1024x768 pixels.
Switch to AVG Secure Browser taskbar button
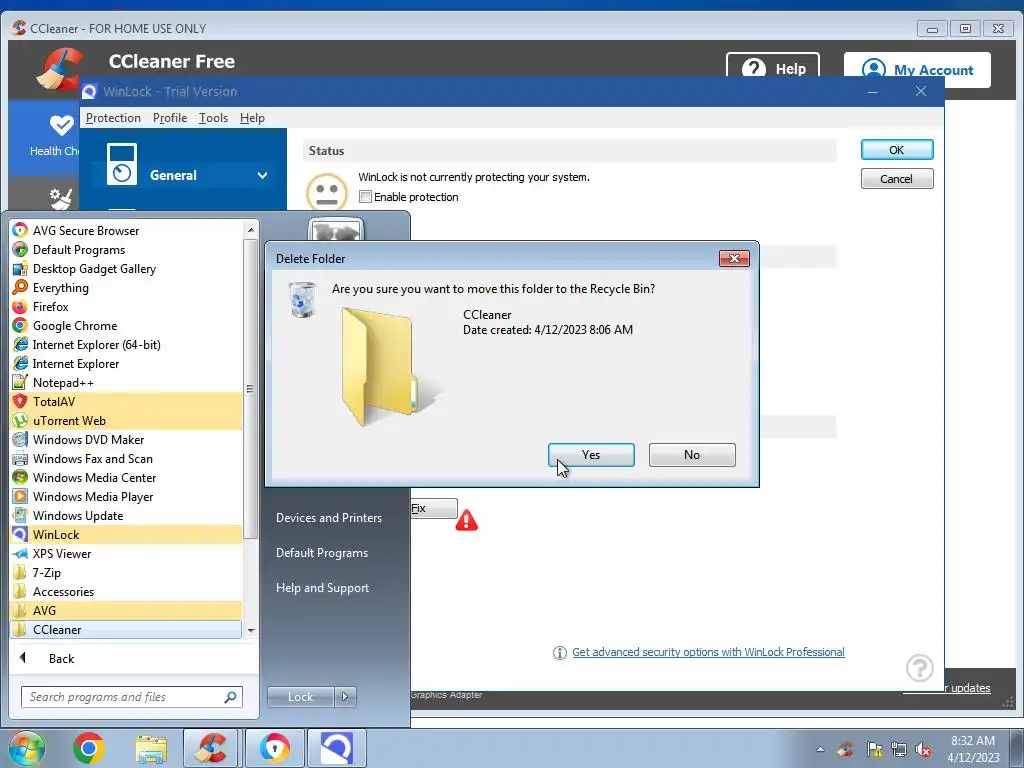(274, 748)
